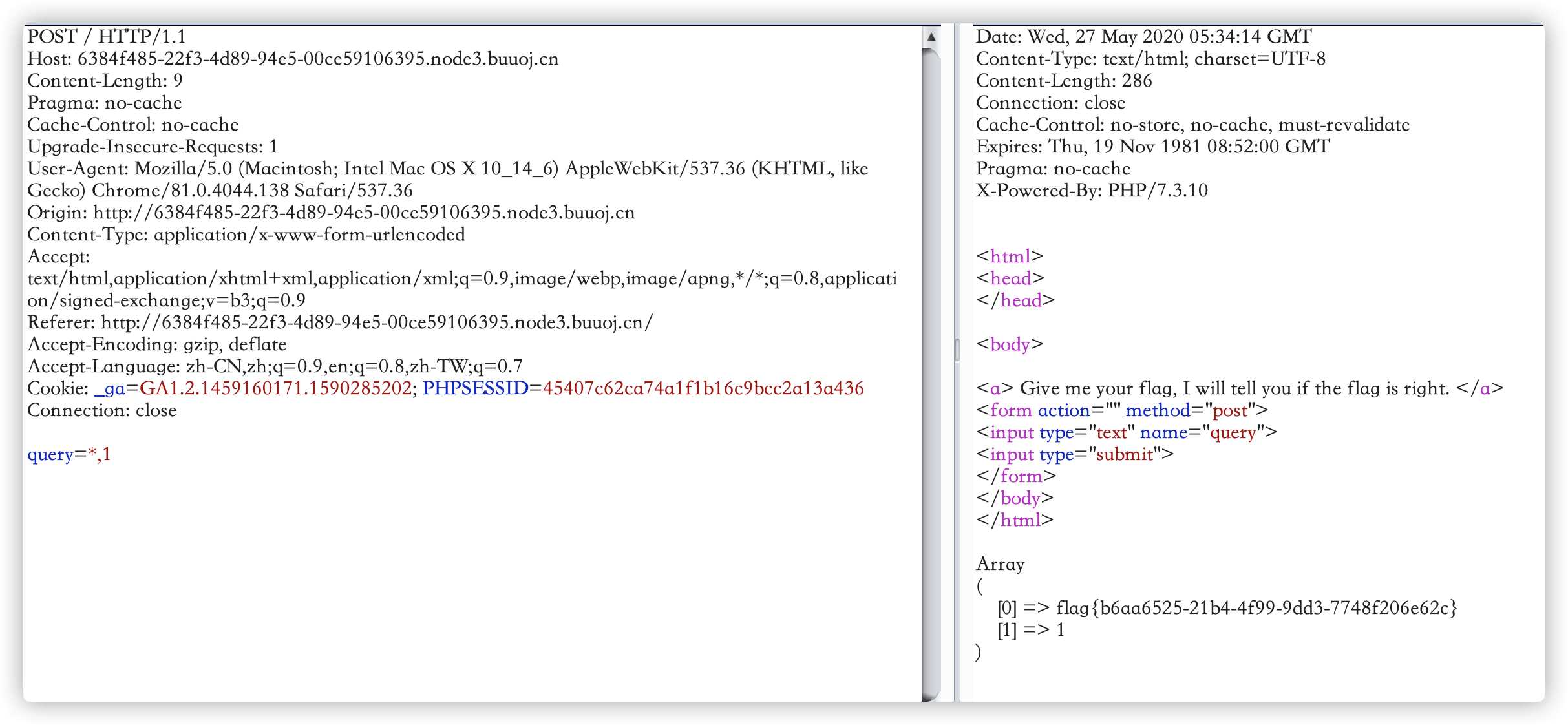Image resolution: width=1568 pixels, height=725 pixels.
Task: Click the Accept-Language header line
Action: point(275,366)
